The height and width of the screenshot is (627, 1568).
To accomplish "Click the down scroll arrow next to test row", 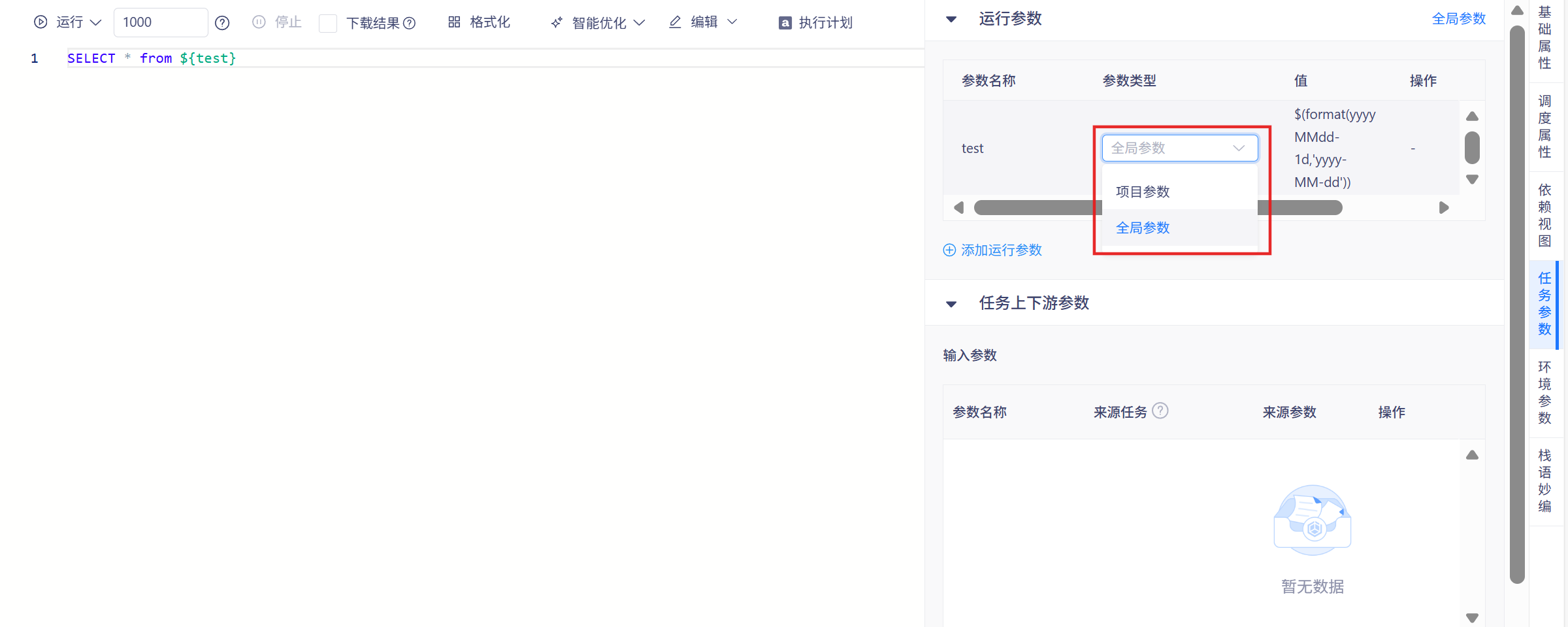I will 1472,179.
